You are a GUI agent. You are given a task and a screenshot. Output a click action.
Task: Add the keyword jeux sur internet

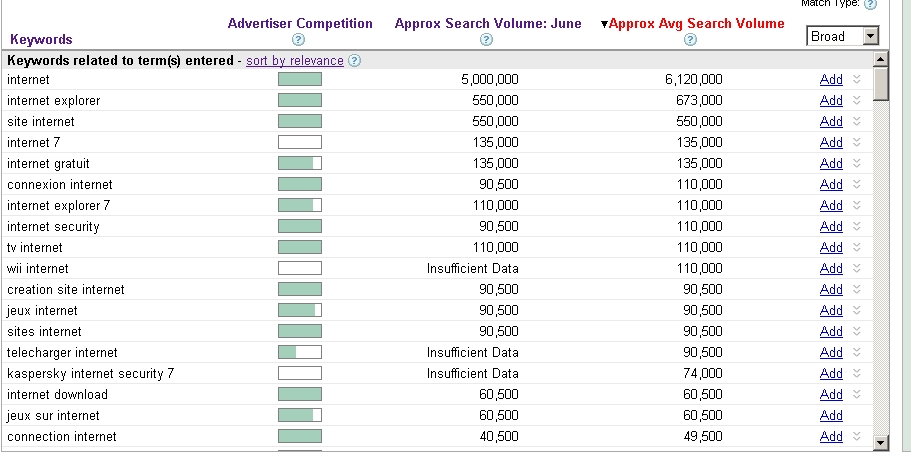coord(831,415)
